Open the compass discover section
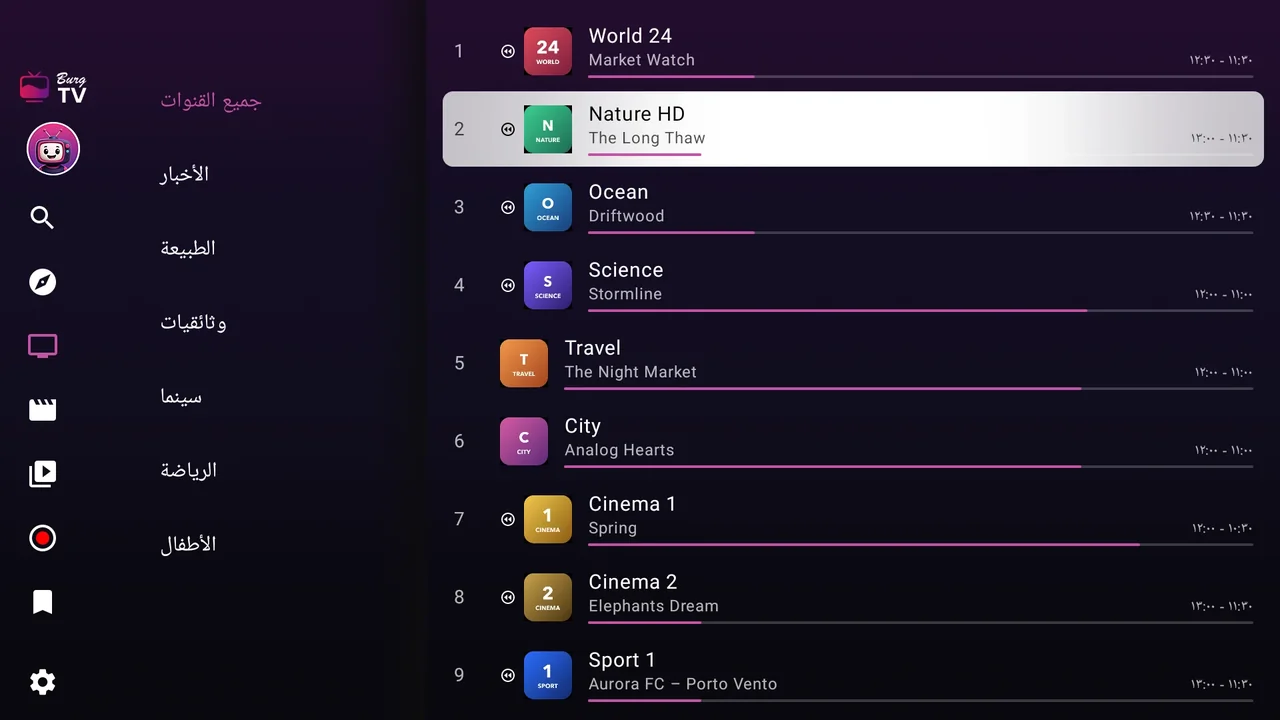Image resolution: width=1280 pixels, height=720 pixels. [x=42, y=282]
